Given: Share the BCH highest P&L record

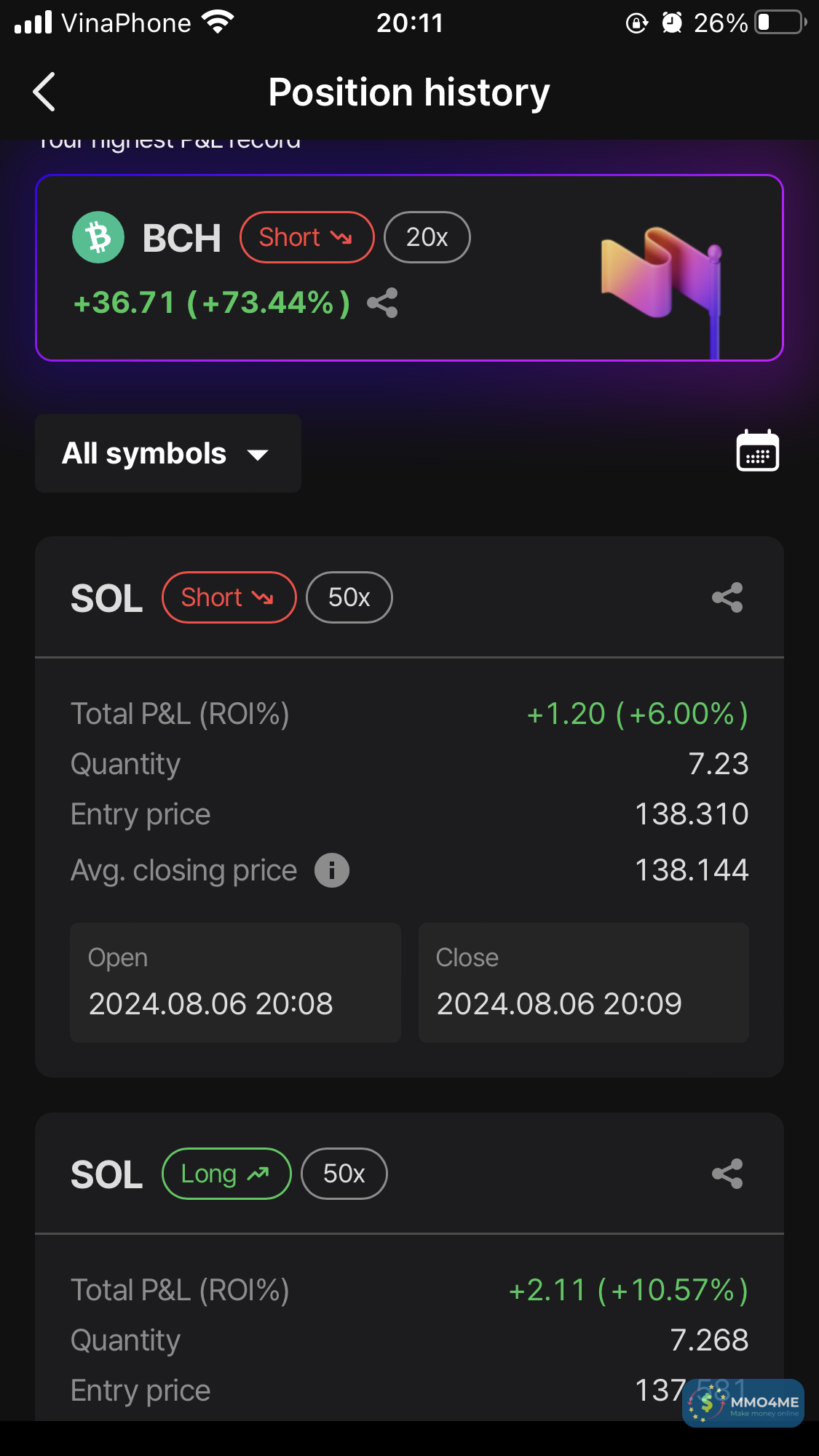Looking at the screenshot, I should (x=382, y=303).
